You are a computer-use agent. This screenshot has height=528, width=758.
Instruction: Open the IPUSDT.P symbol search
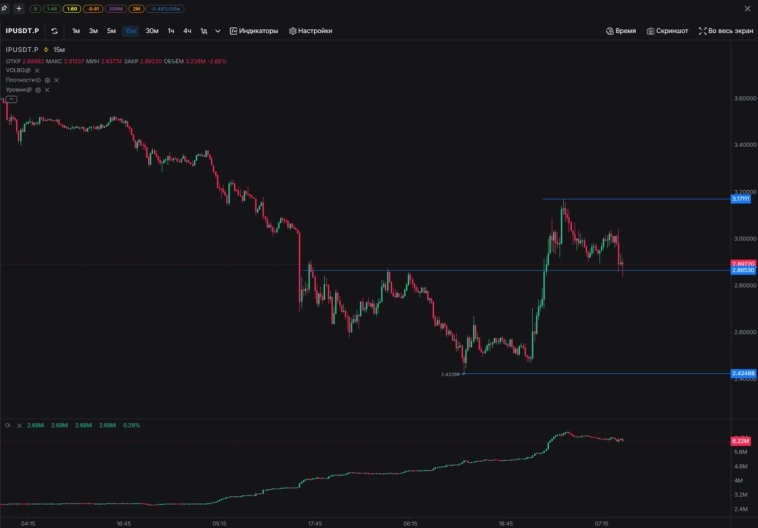point(22,31)
